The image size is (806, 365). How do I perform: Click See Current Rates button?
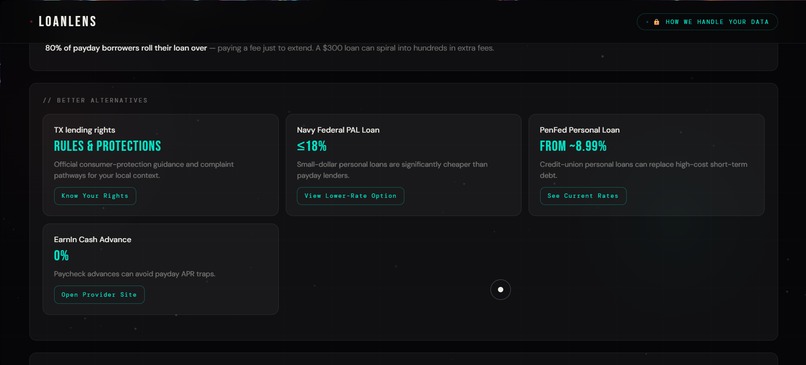tap(583, 196)
